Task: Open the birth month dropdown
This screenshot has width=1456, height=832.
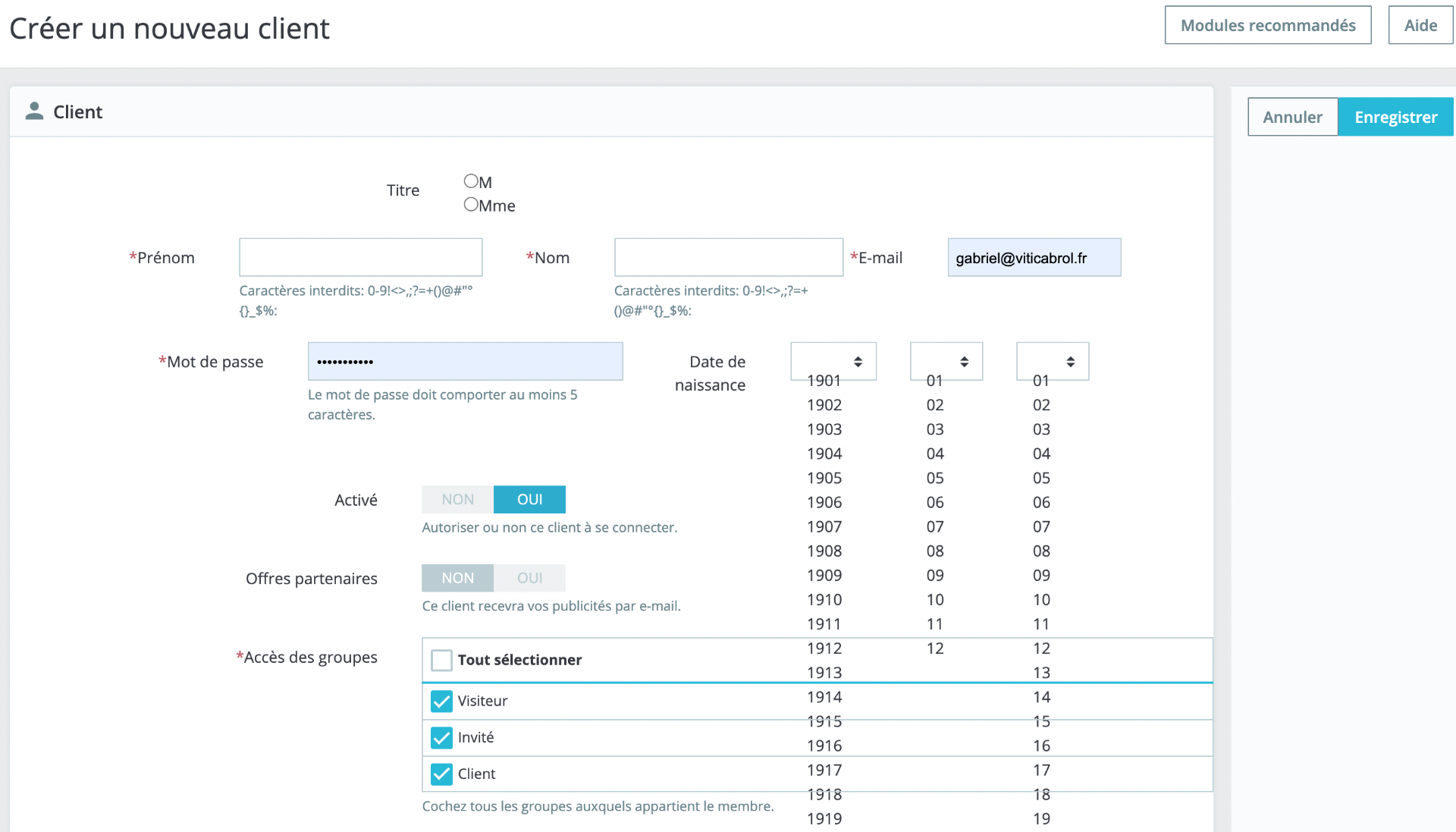Action: (x=946, y=362)
